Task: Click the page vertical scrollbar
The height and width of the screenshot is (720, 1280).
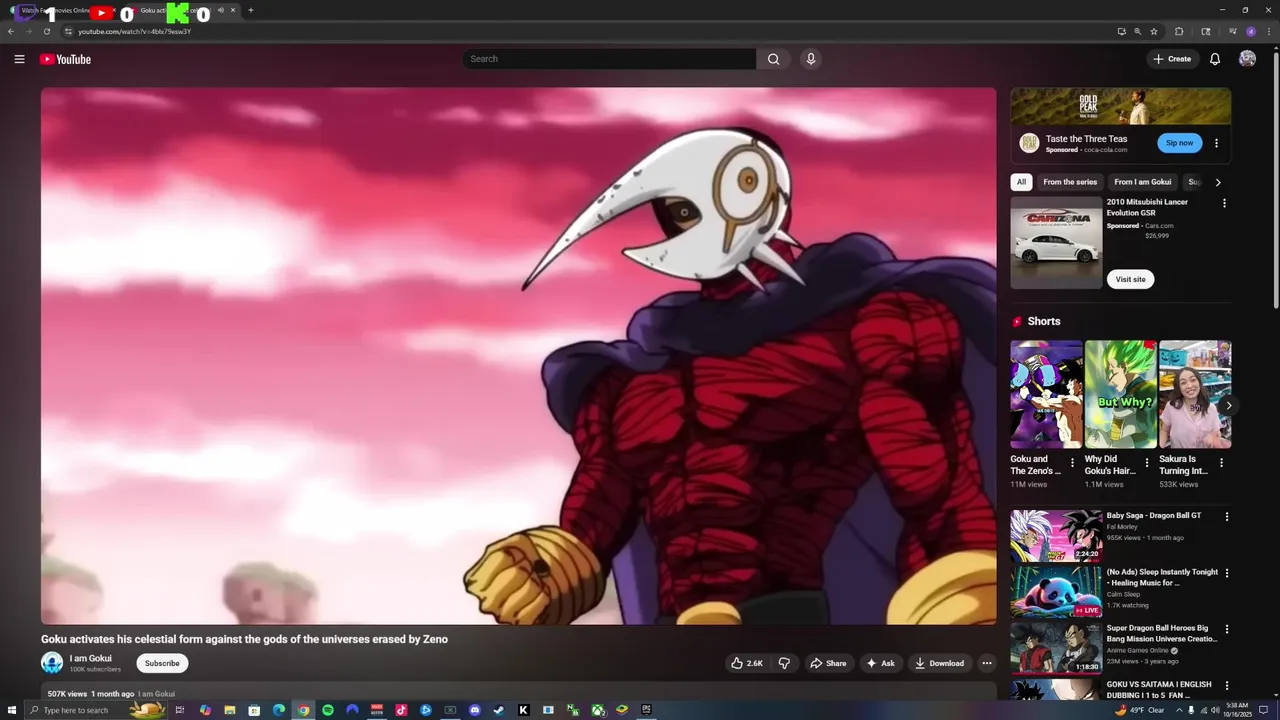Action: tap(1275, 180)
